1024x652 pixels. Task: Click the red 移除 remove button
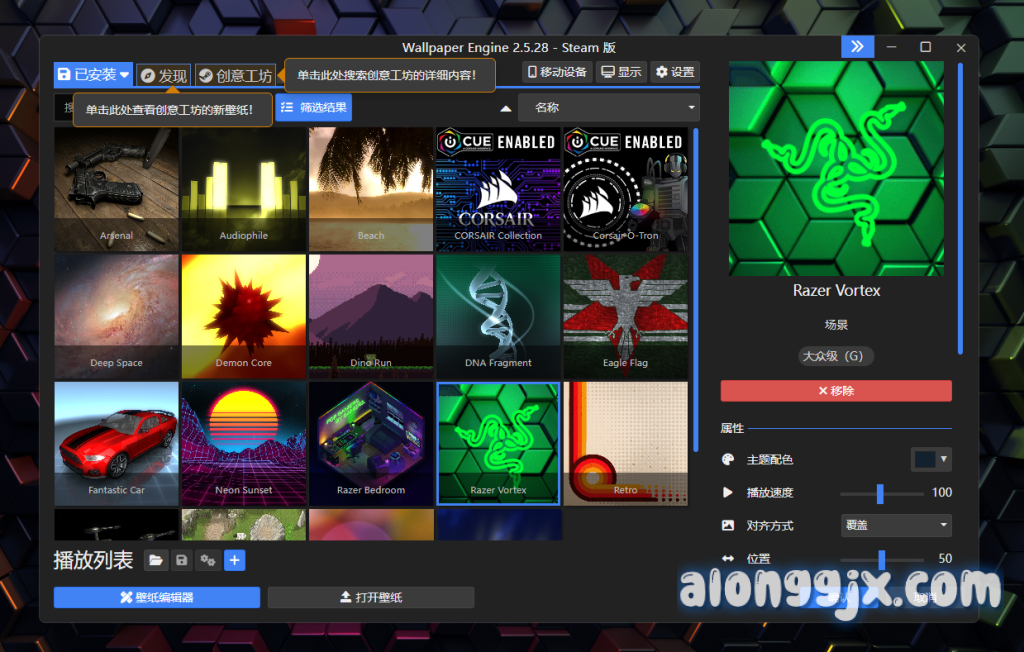point(835,391)
